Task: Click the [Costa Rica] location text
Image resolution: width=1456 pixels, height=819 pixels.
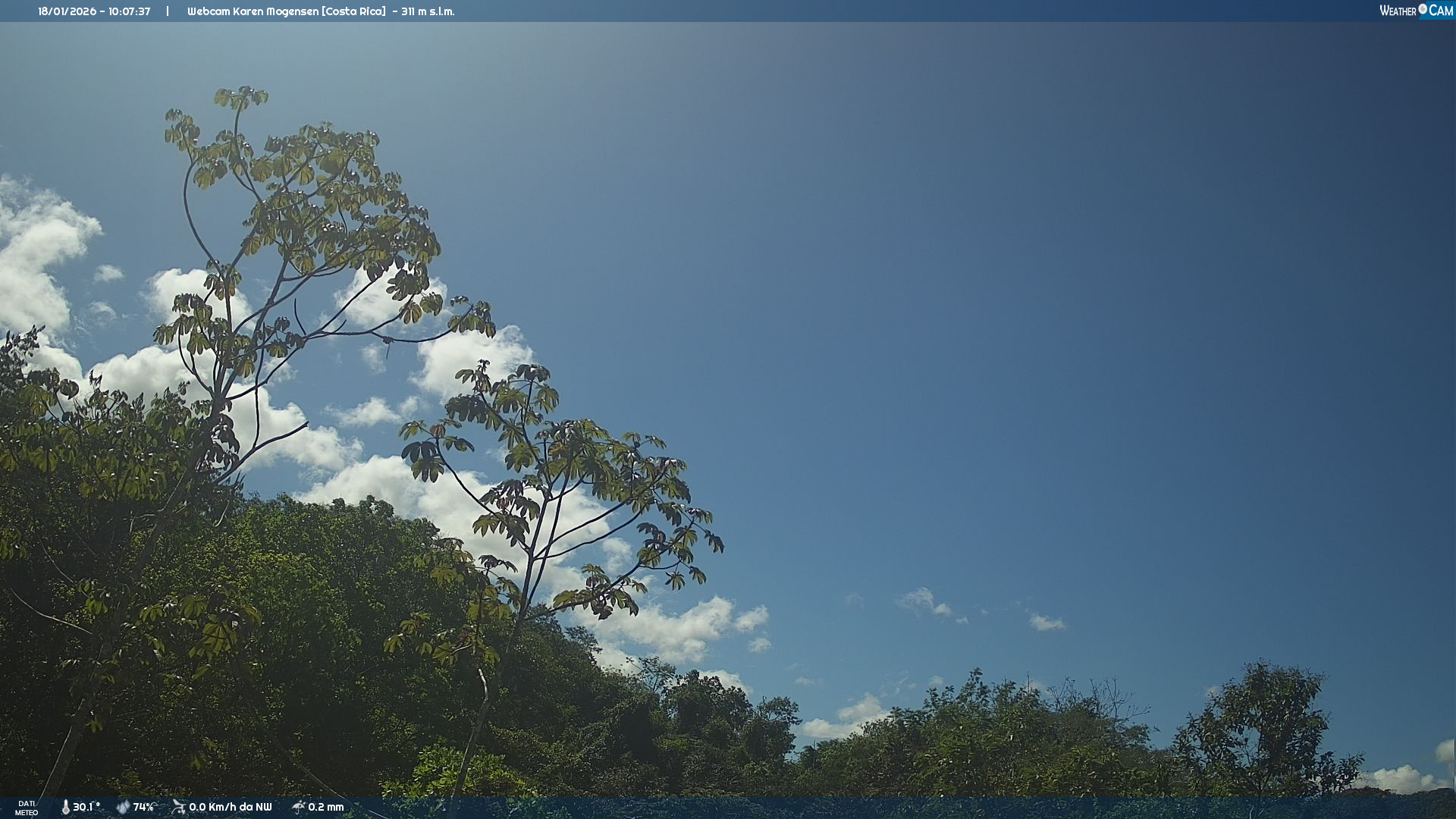Action: pos(353,11)
